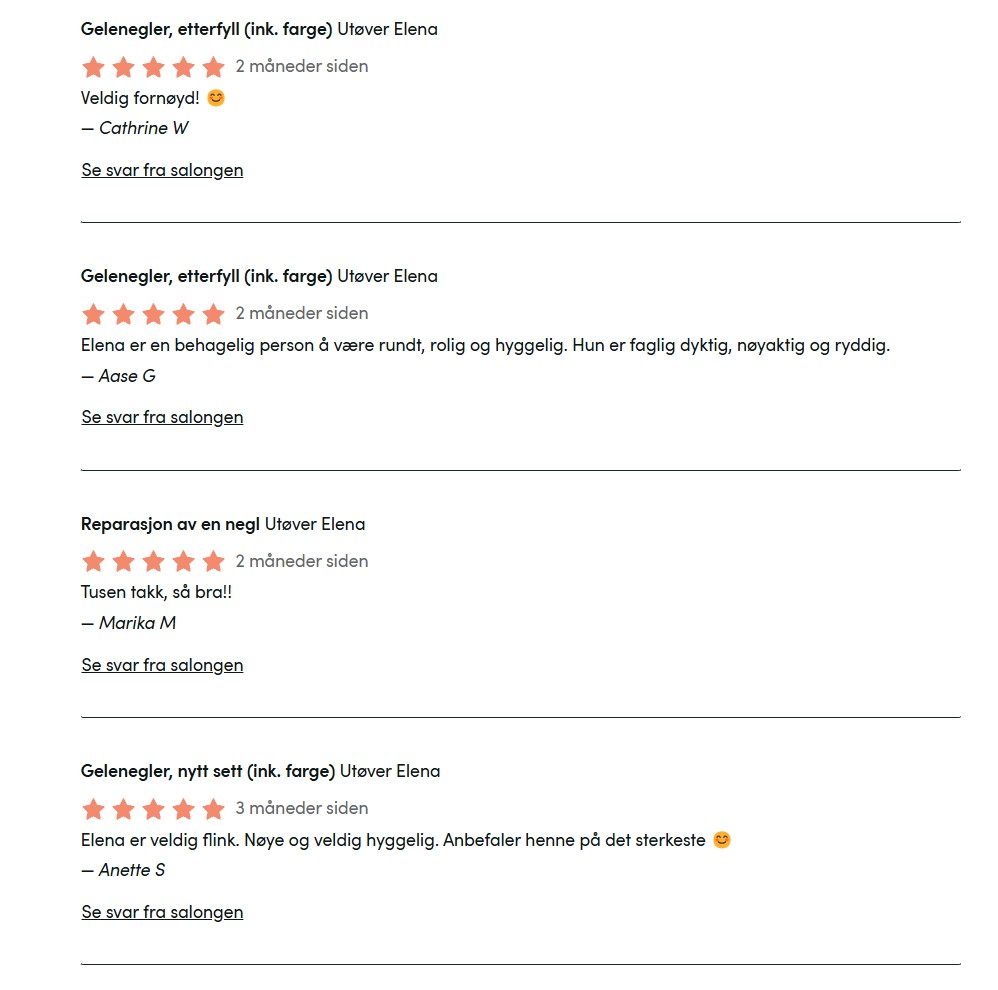Click the reviewer name Anette S

(x=131, y=870)
